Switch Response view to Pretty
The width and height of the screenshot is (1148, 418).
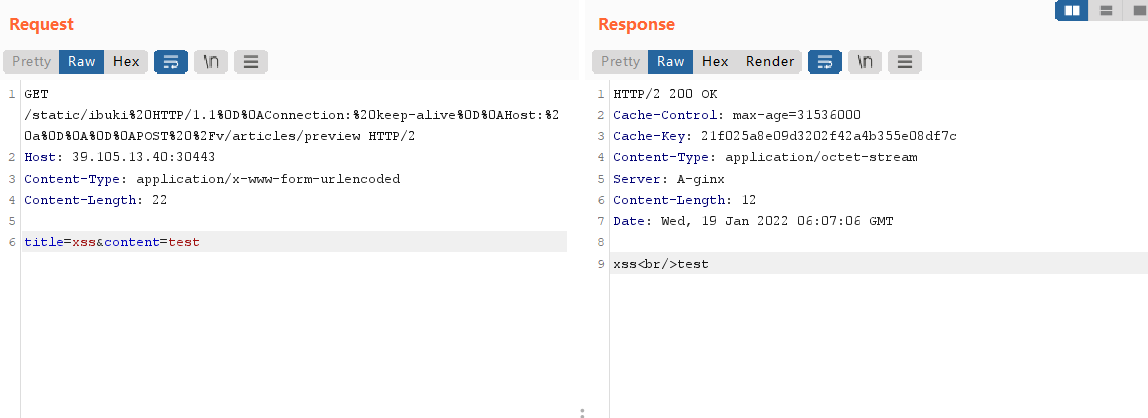click(620, 62)
